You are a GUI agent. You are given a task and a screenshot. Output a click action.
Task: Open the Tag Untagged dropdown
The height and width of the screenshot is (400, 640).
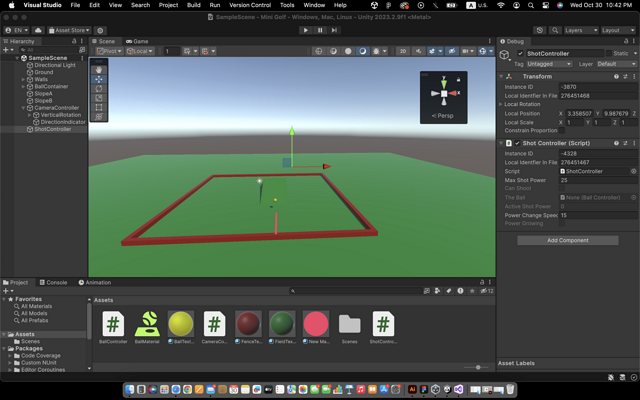549,64
